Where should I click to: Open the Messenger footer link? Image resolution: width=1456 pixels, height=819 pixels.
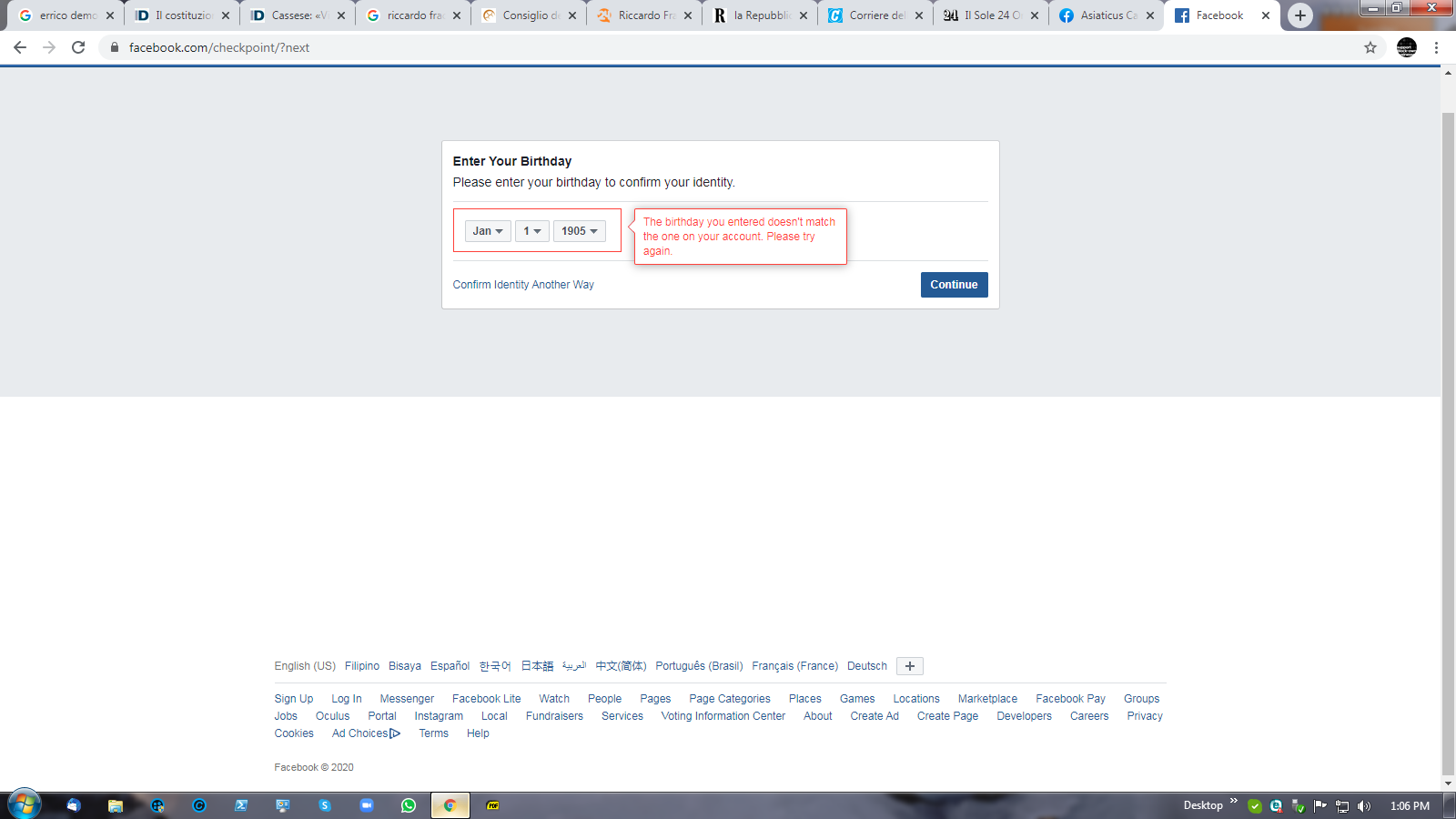tap(407, 699)
